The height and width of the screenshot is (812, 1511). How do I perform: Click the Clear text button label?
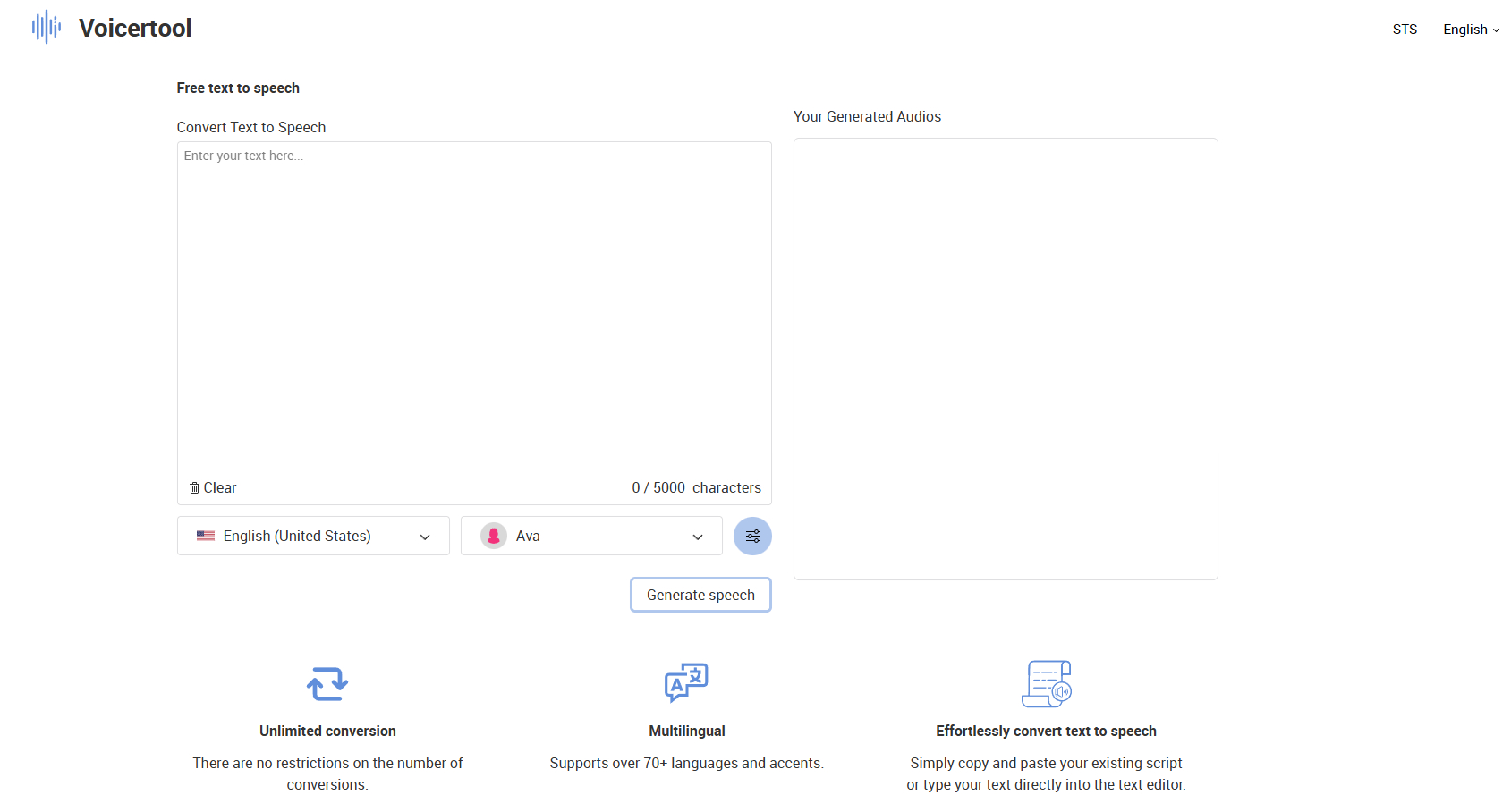click(x=220, y=488)
